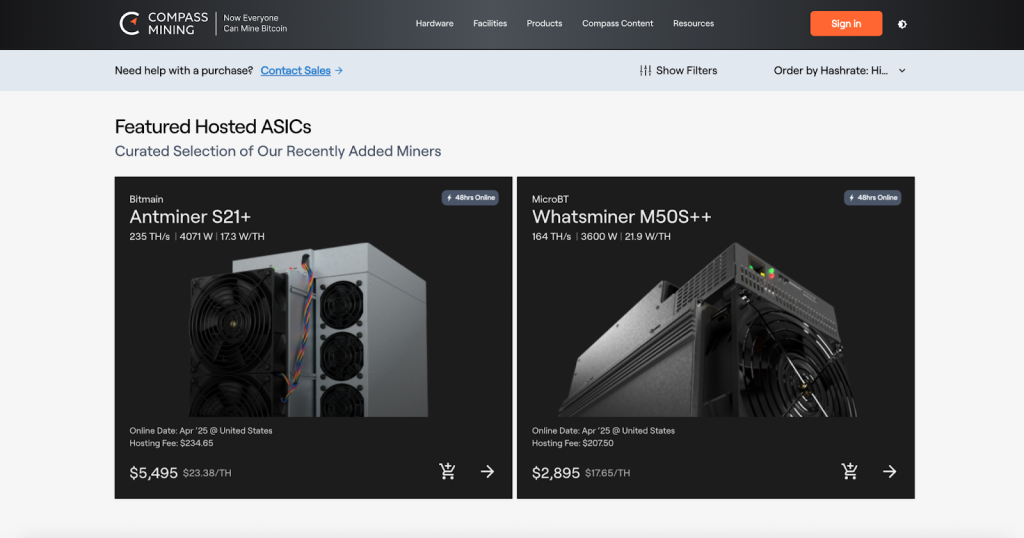The height and width of the screenshot is (538, 1024).
Task: Click Antminer 'Online Date: Apr '25' line
Action: [x=200, y=431]
